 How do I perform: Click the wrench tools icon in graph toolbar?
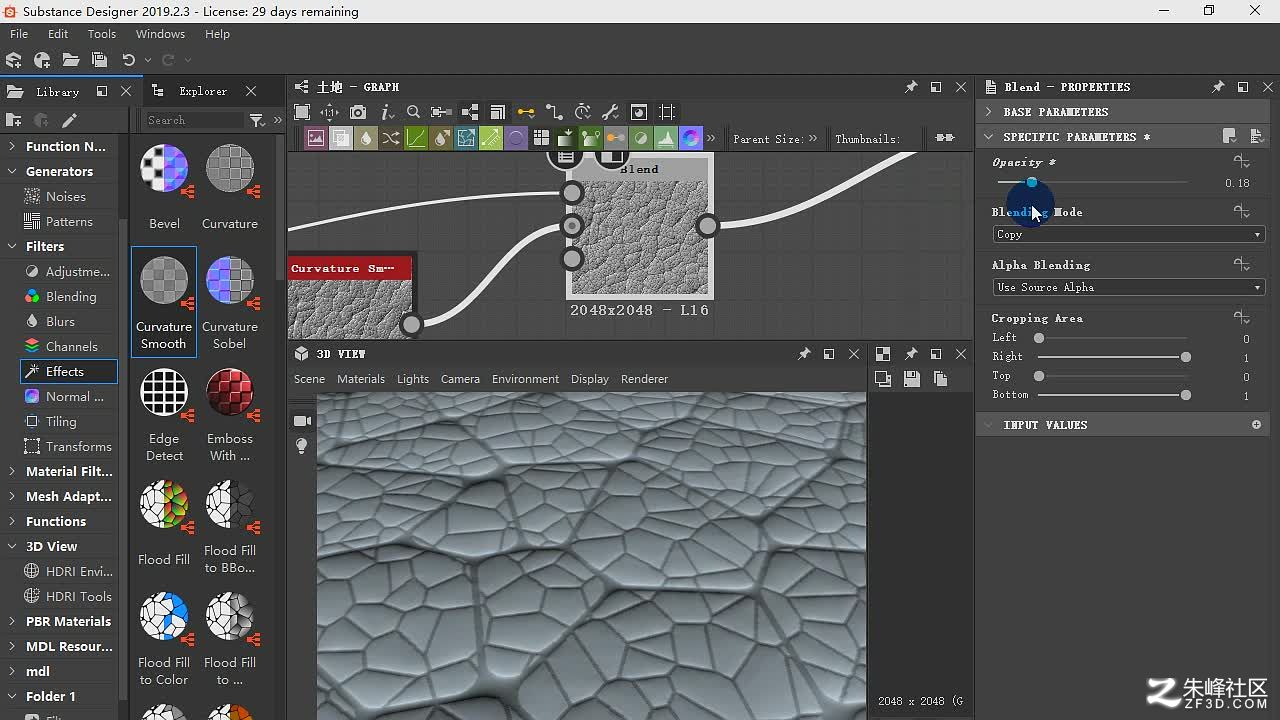pyautogui.click(x=610, y=112)
